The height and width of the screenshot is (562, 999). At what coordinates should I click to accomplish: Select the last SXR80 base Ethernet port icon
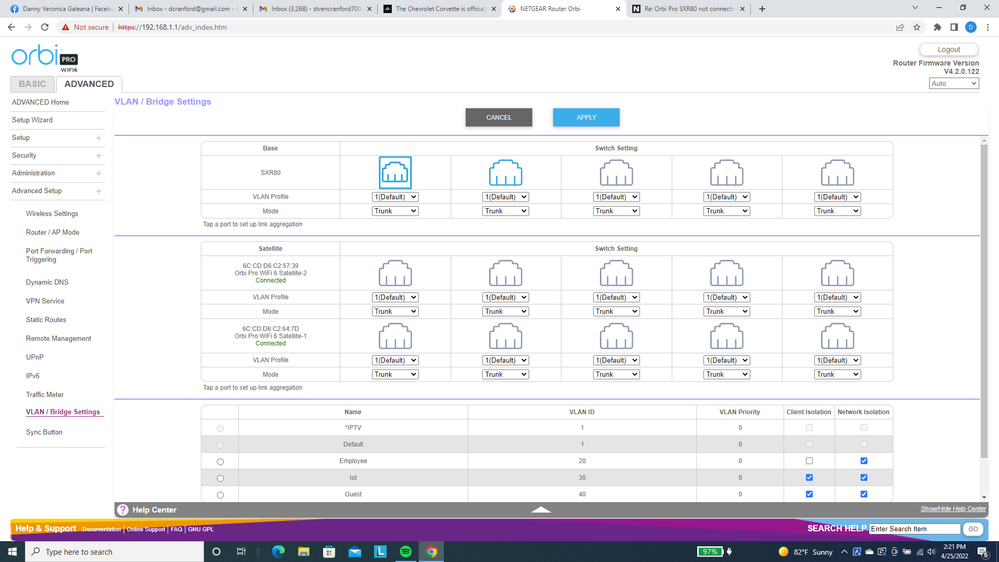pyautogui.click(x=837, y=173)
